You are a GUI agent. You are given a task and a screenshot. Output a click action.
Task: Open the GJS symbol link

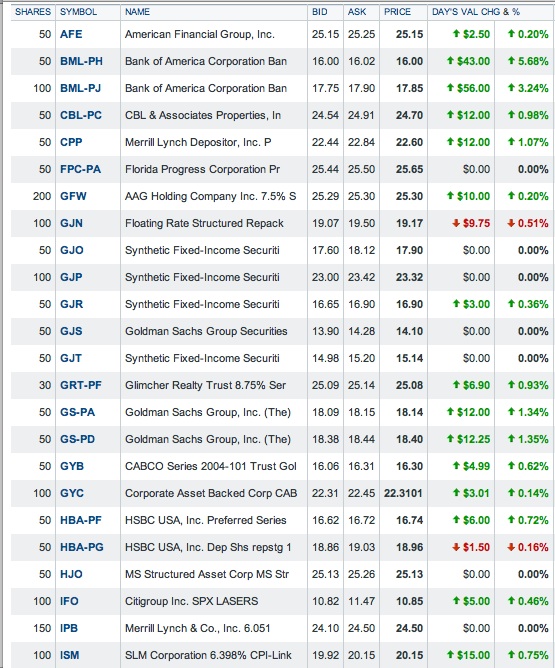(71, 331)
